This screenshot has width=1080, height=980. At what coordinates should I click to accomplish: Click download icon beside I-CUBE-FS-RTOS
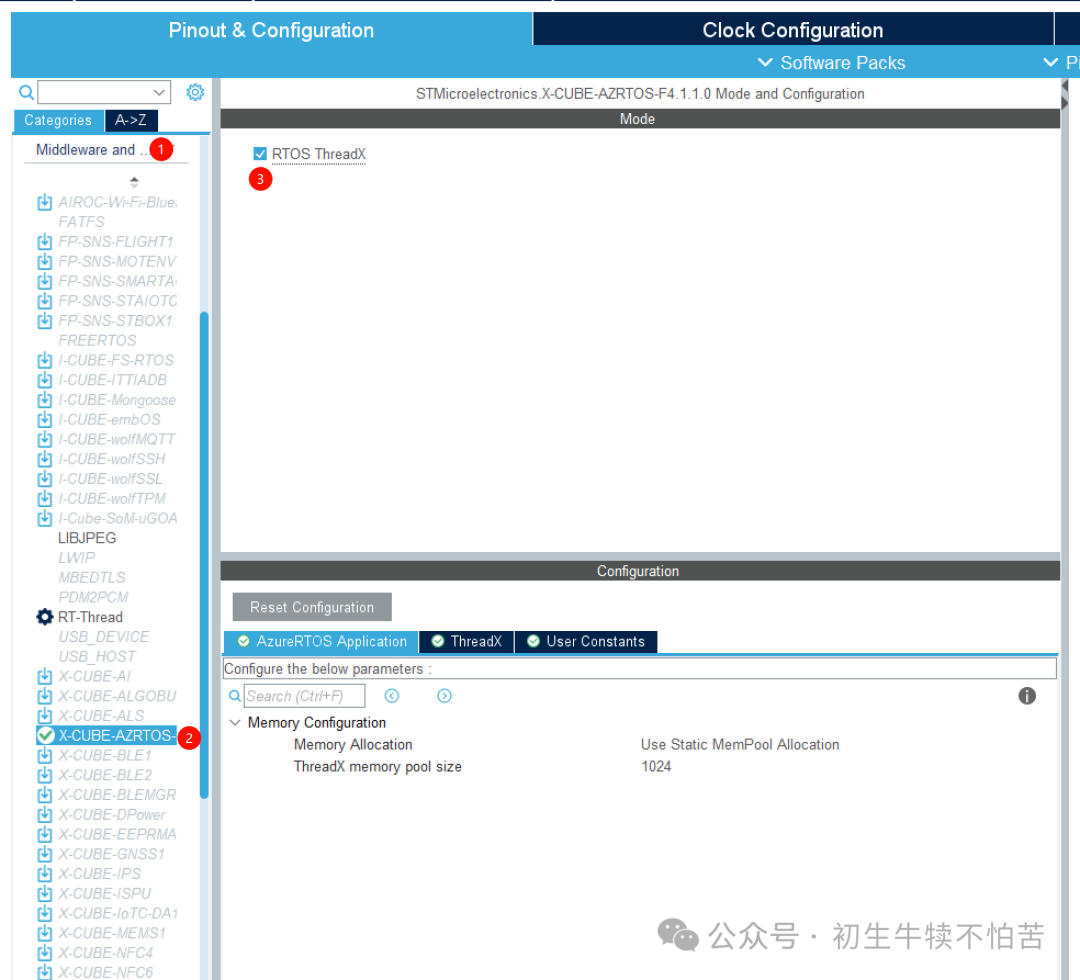click(x=45, y=360)
